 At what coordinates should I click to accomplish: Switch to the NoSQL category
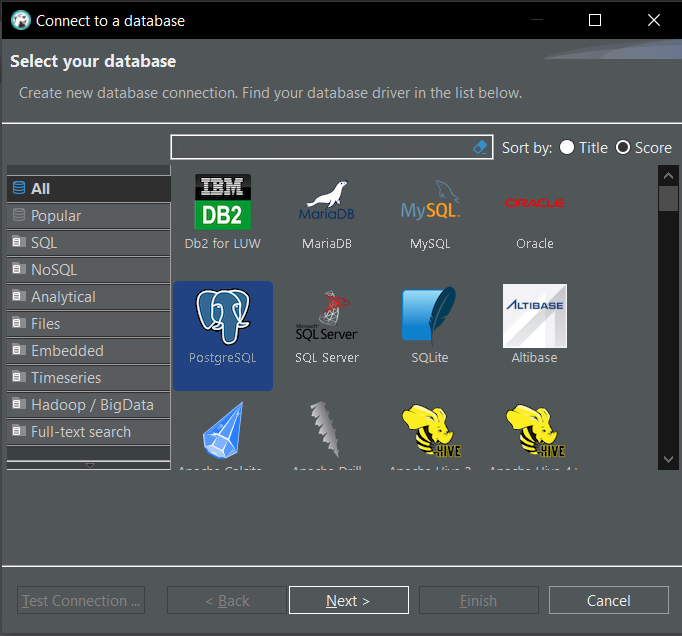pyautogui.click(x=89, y=269)
